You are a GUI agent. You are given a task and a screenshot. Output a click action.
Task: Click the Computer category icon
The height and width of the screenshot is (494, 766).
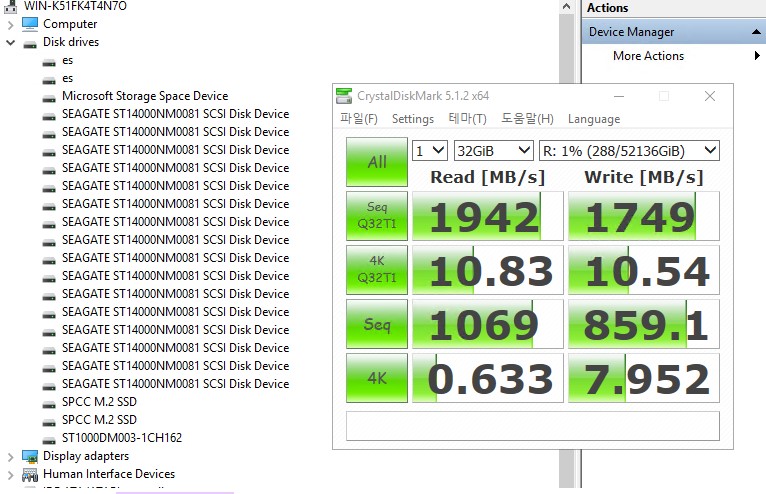coord(30,24)
